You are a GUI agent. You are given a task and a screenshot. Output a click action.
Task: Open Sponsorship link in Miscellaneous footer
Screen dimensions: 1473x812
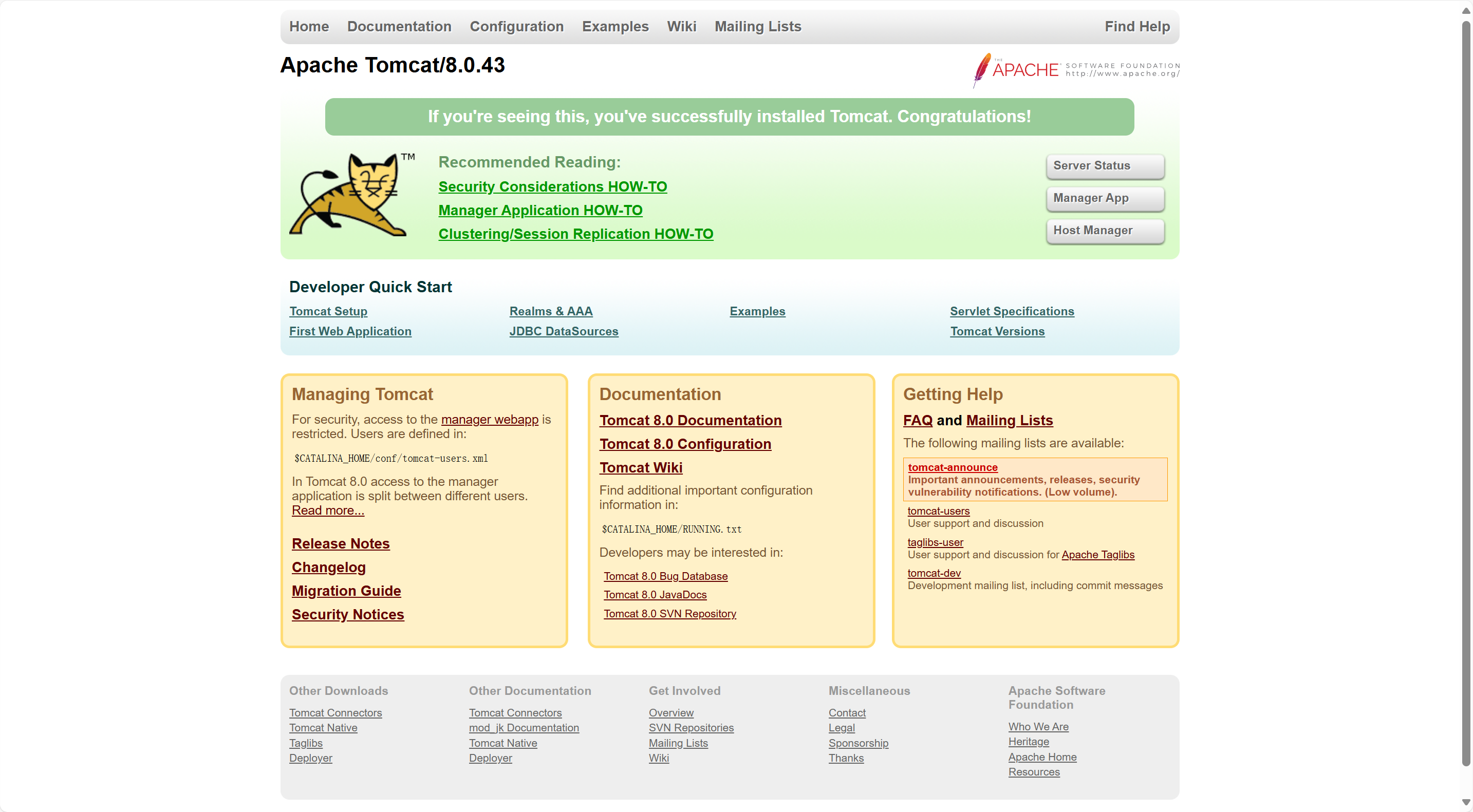click(857, 743)
